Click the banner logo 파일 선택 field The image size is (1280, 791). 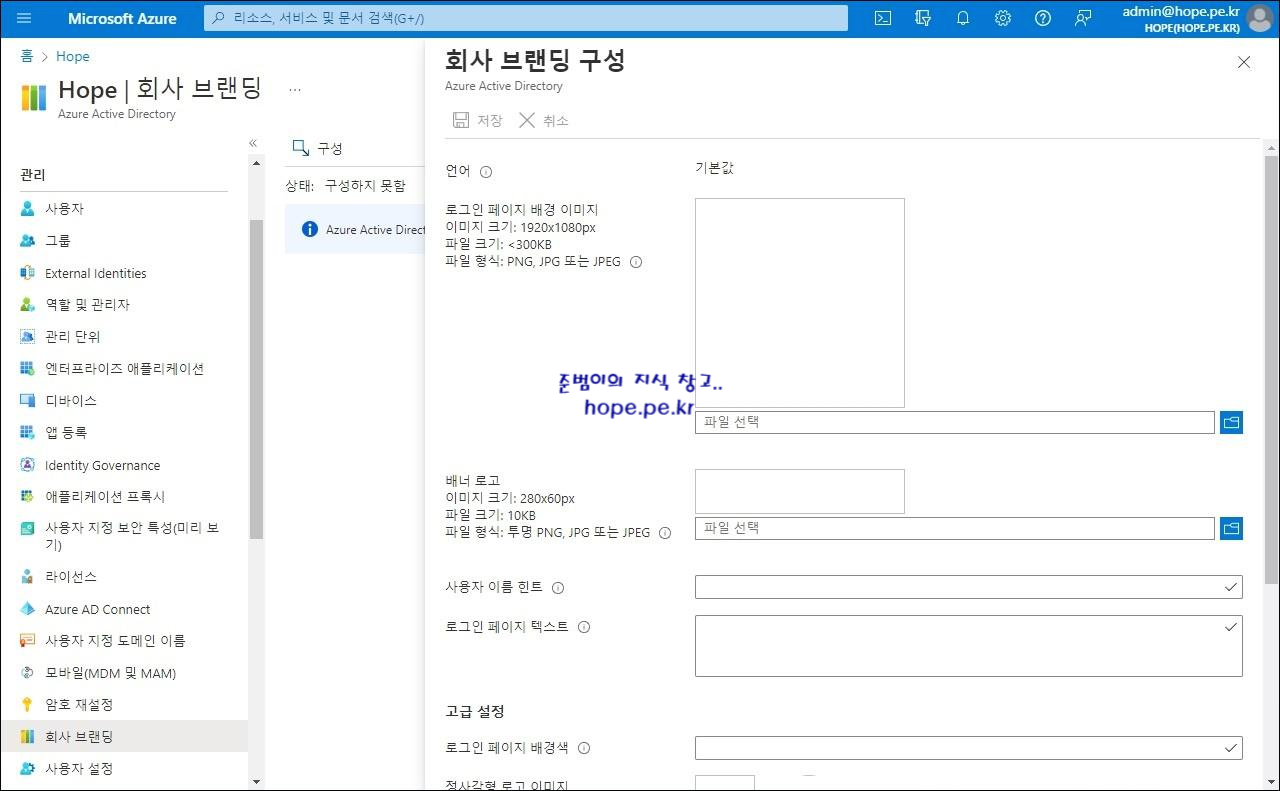click(955, 528)
